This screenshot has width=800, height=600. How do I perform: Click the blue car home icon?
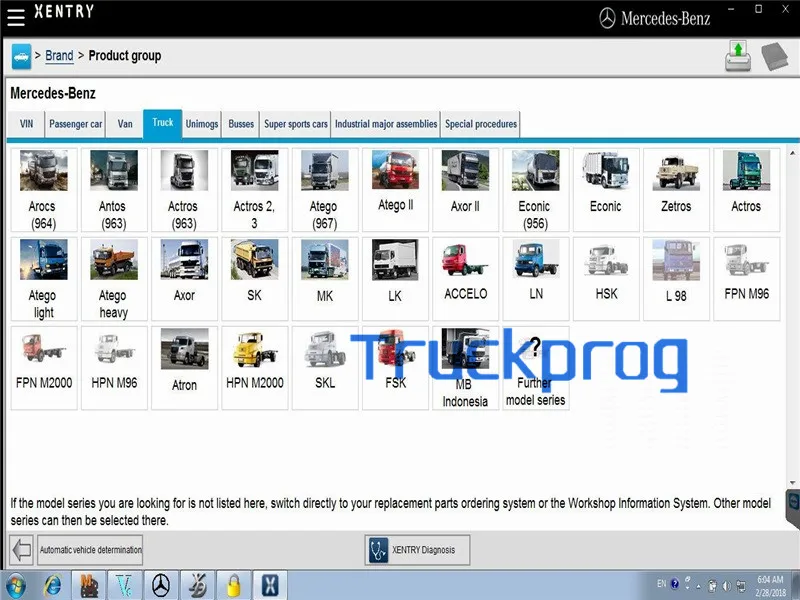click(x=21, y=56)
